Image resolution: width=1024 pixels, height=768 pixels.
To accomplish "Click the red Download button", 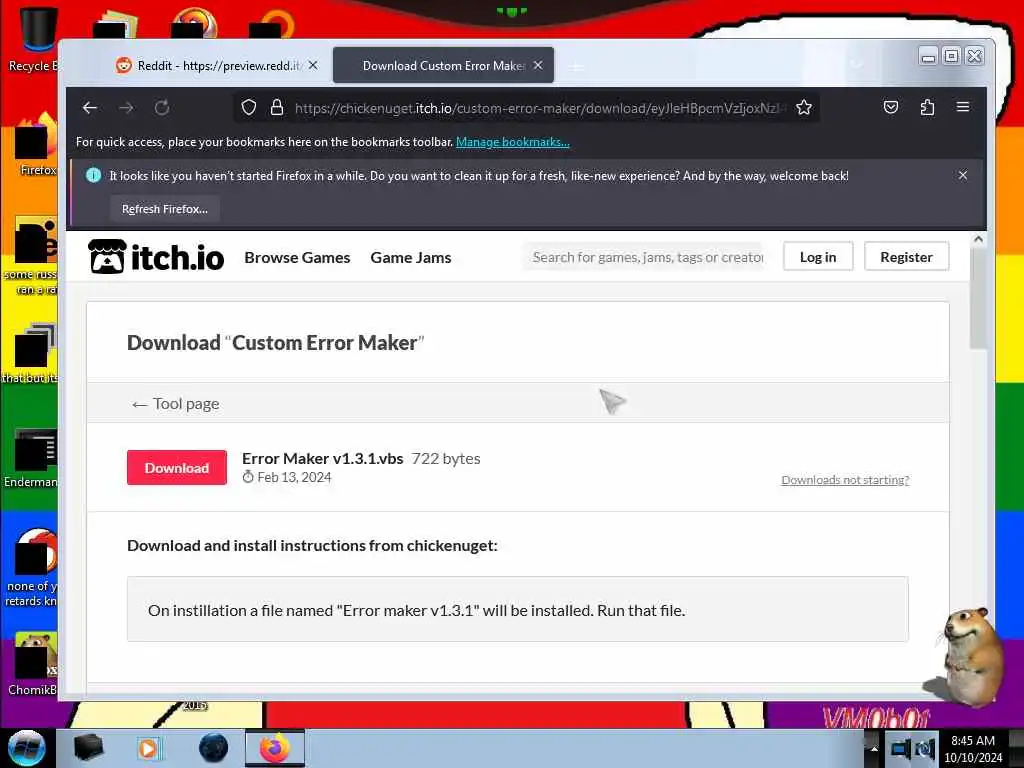I will (x=177, y=468).
